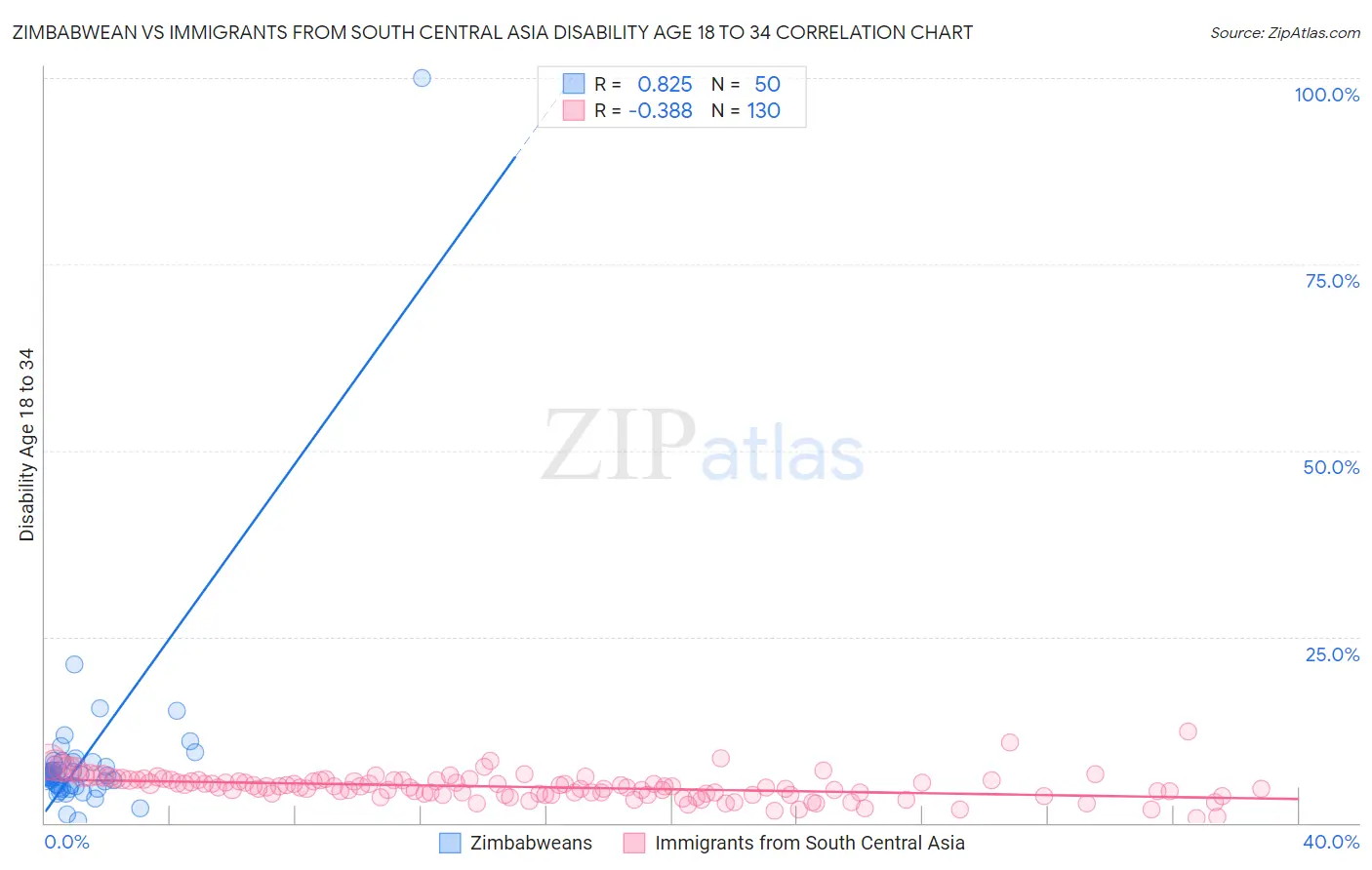The image size is (1372, 870).
Task: Click the chart title text
Action: (493, 32)
